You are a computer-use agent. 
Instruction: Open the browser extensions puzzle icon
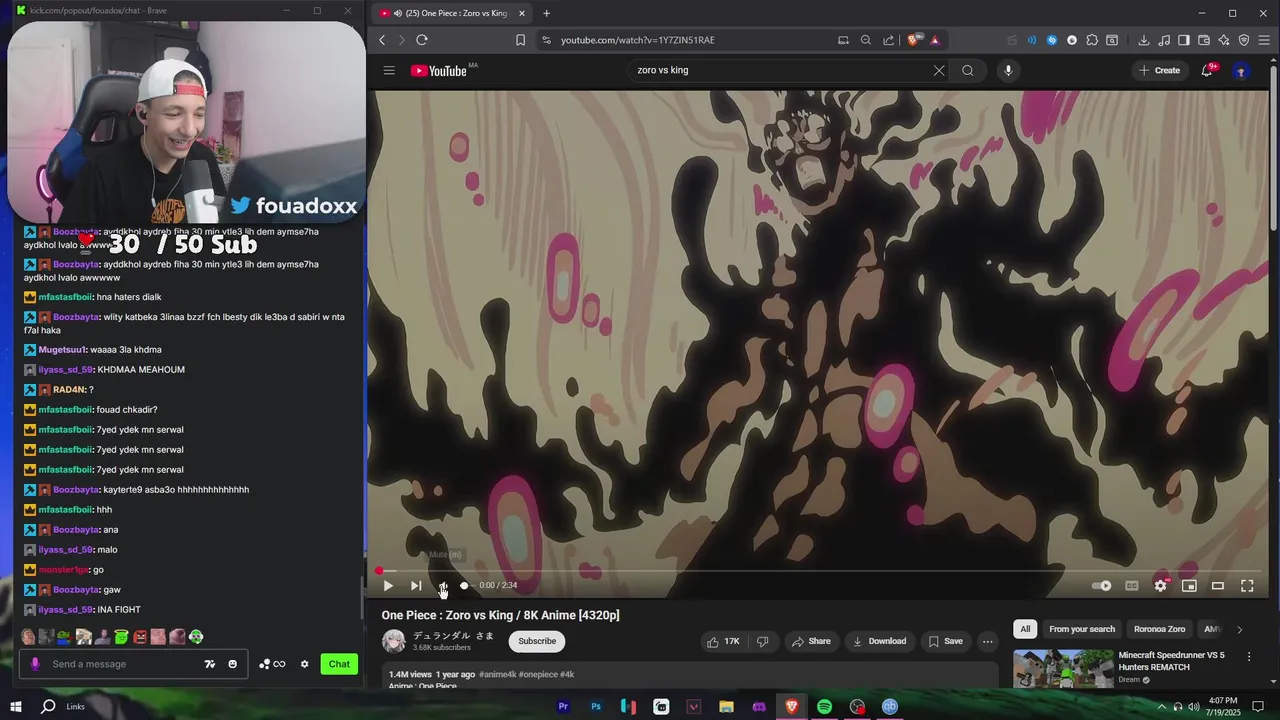1092,40
